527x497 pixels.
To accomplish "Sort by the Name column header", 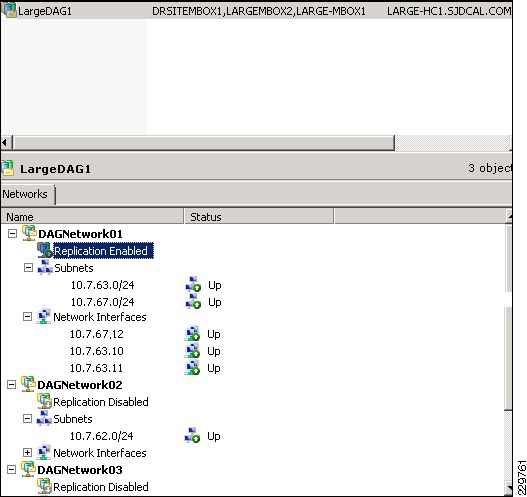I will 92,217.
